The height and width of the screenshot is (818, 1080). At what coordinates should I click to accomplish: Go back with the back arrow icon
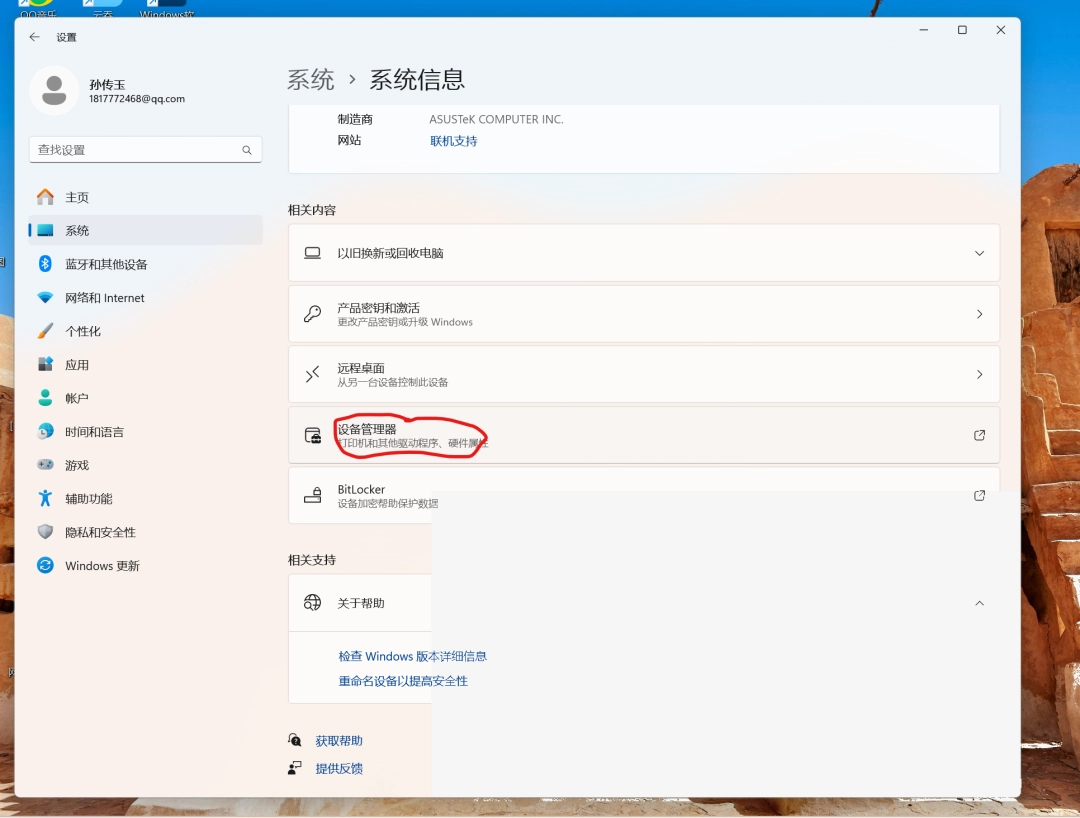click(x=34, y=37)
